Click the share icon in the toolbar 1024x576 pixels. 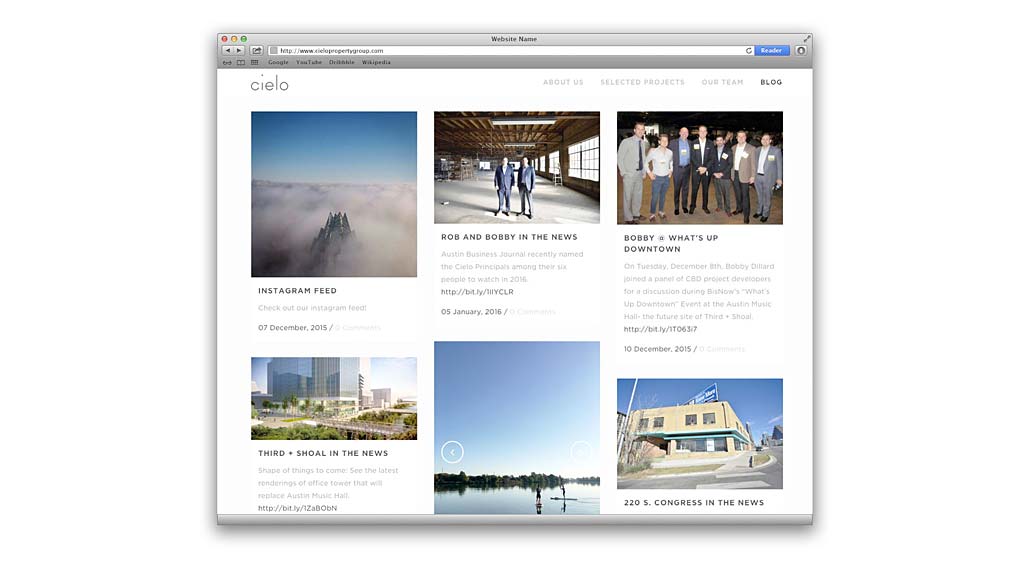pyautogui.click(x=256, y=50)
